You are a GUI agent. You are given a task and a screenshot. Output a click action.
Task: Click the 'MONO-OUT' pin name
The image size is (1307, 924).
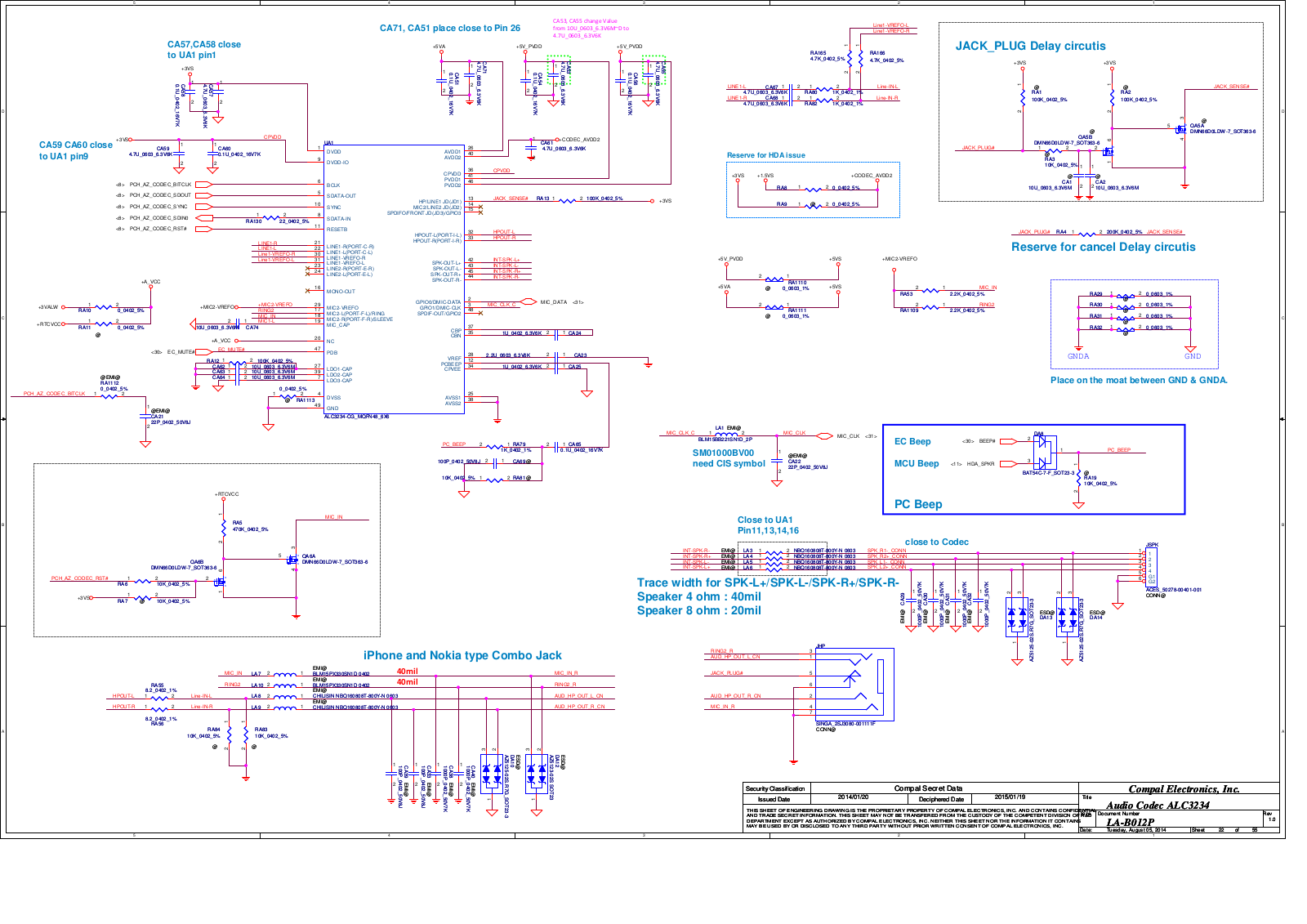[x=341, y=292]
